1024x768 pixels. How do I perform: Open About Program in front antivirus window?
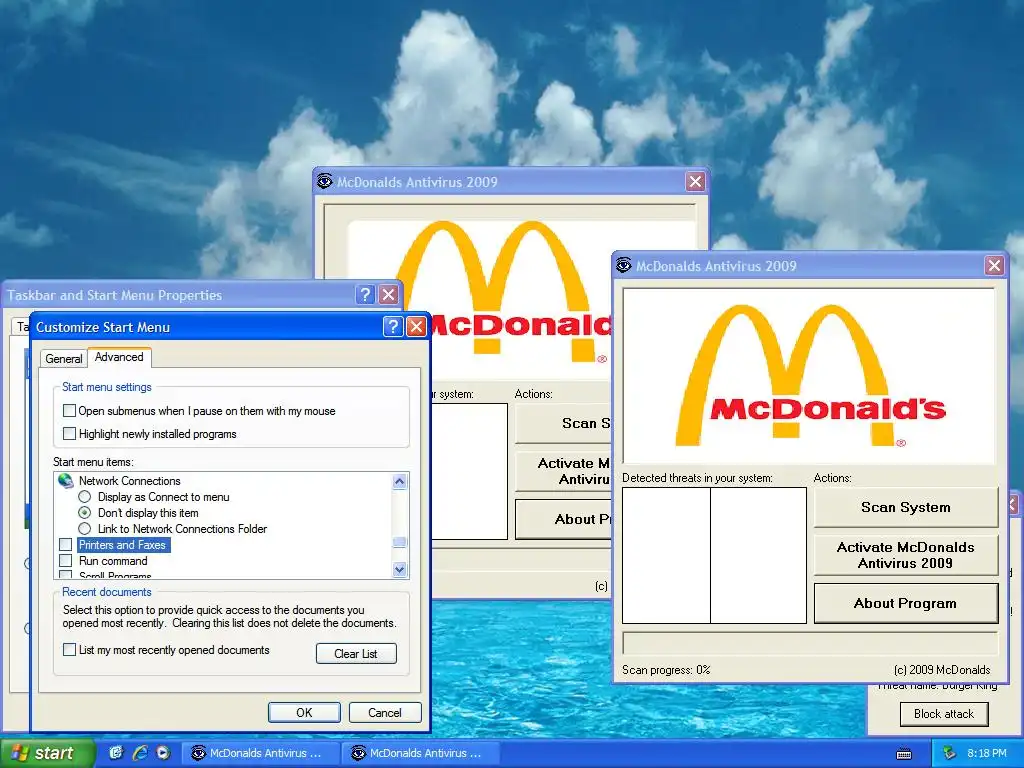pyautogui.click(x=905, y=603)
